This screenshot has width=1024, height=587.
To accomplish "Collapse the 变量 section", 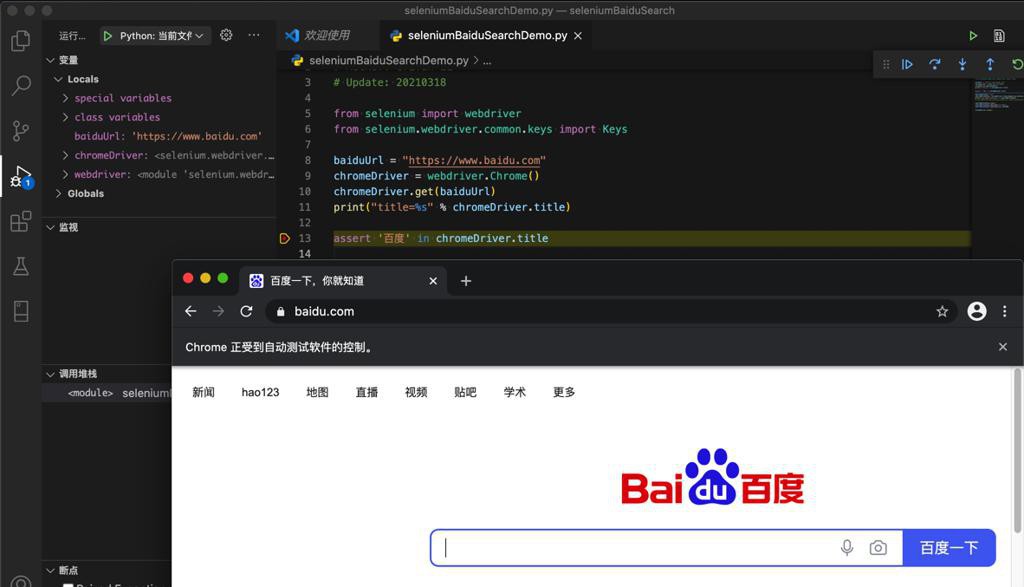I will [50, 60].
